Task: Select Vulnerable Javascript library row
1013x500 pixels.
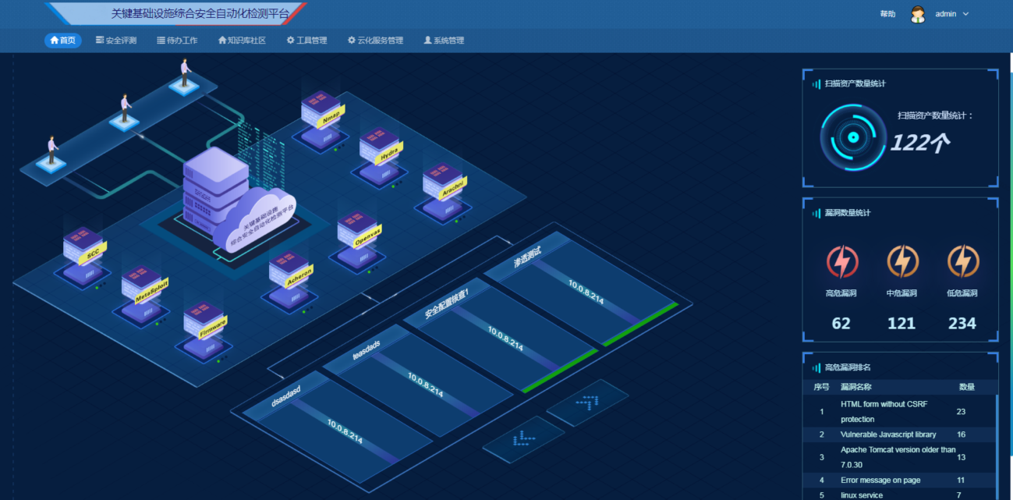Action: click(901, 434)
